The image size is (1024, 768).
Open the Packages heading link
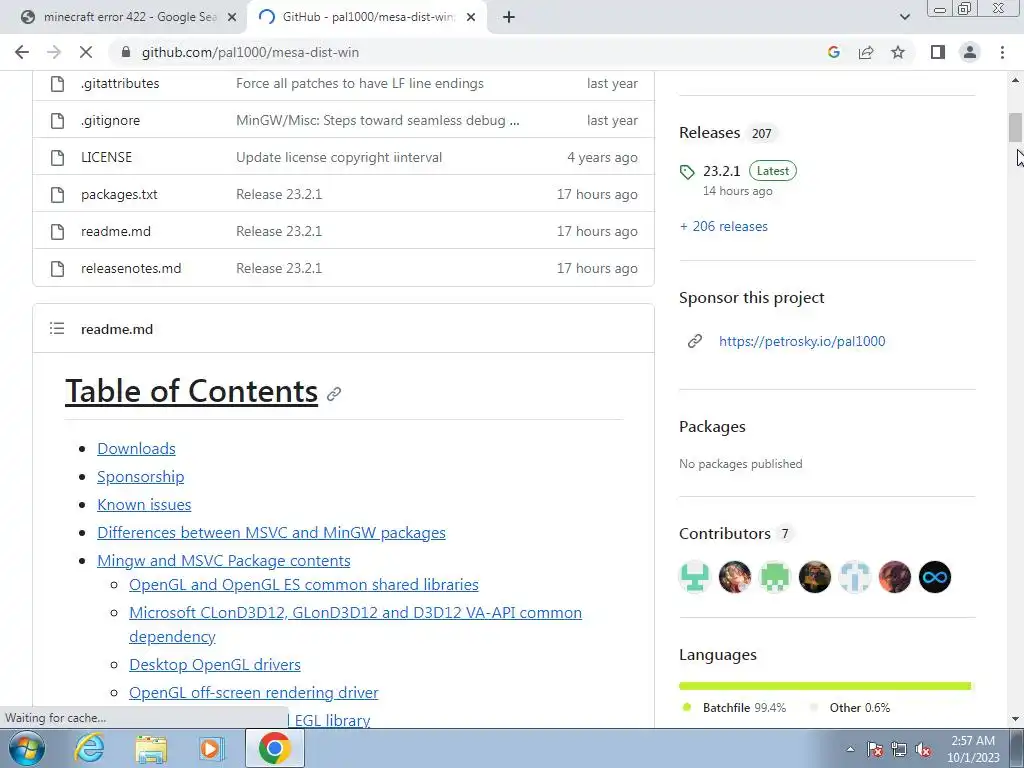(x=712, y=426)
